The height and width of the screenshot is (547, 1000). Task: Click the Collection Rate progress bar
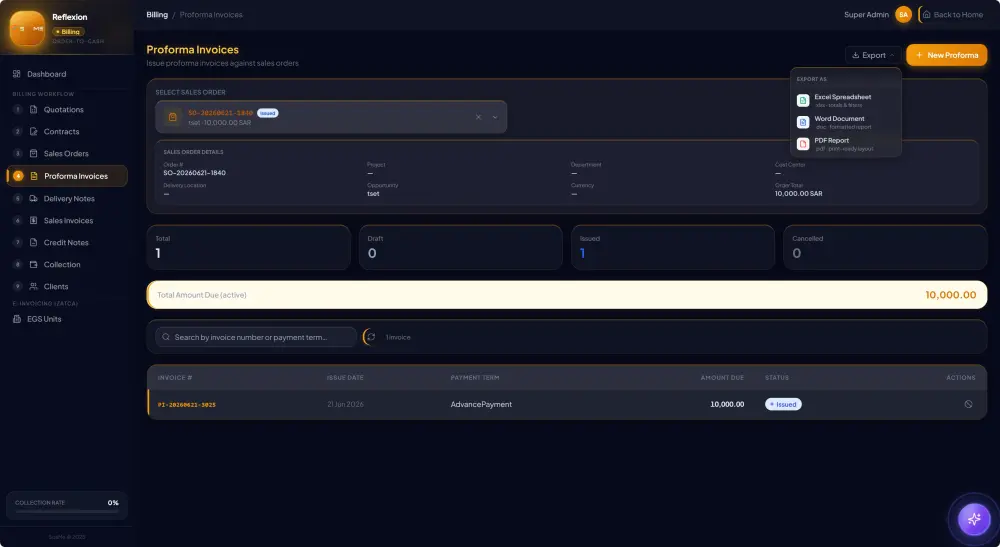67,511
